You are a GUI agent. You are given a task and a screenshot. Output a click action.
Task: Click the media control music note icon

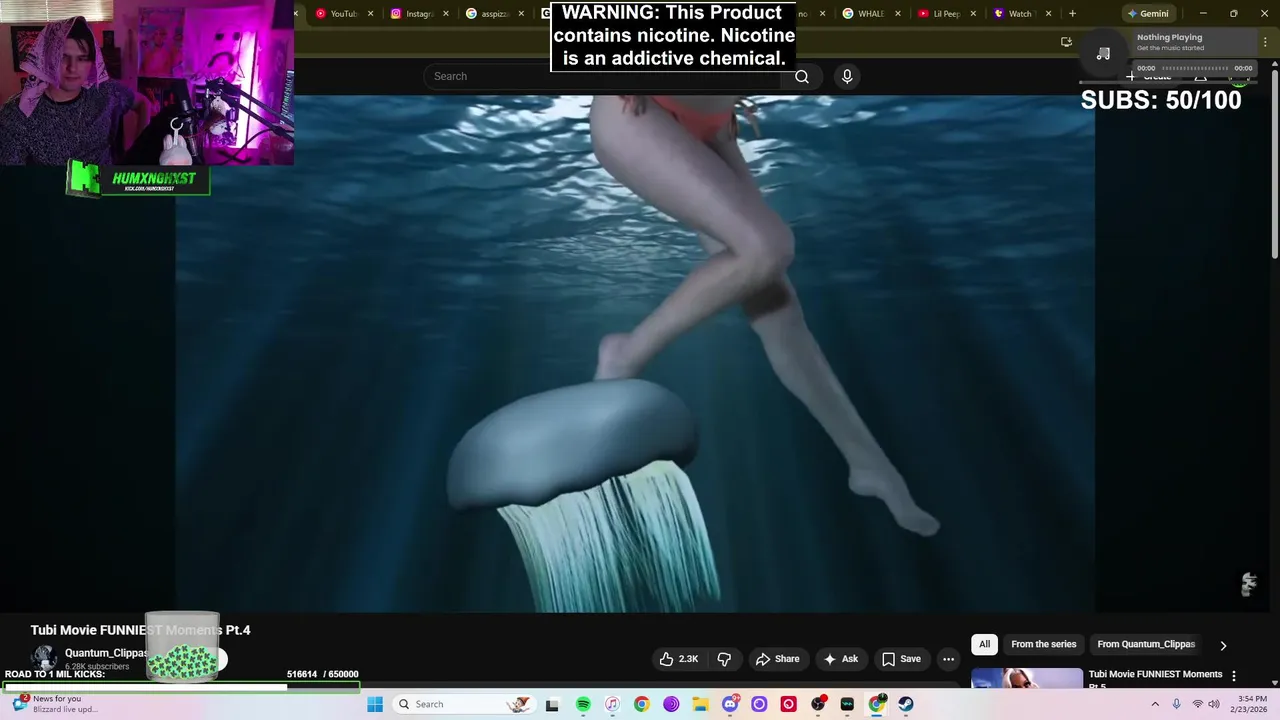point(1103,53)
